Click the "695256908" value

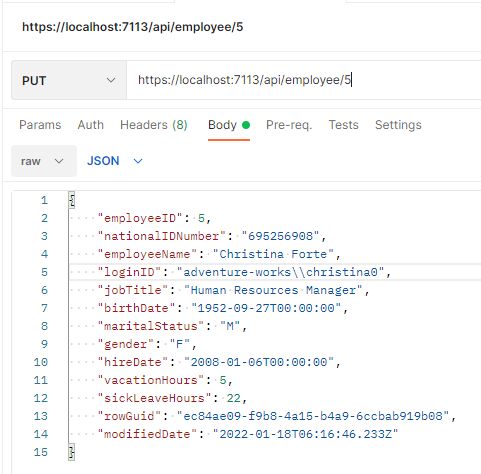[281, 236]
